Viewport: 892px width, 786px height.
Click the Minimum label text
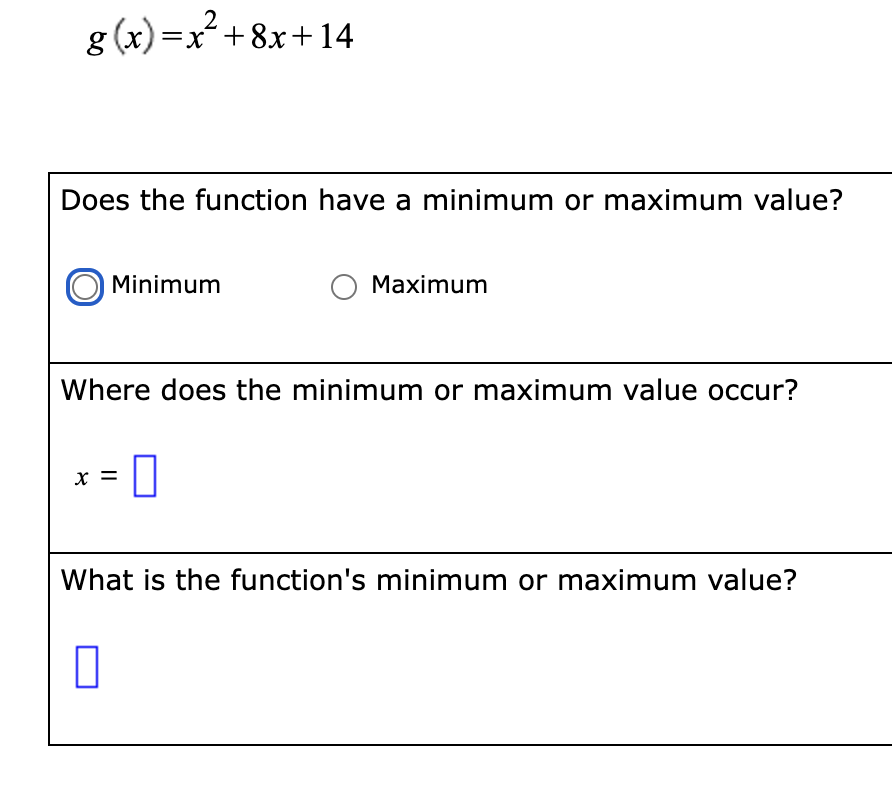tap(166, 285)
